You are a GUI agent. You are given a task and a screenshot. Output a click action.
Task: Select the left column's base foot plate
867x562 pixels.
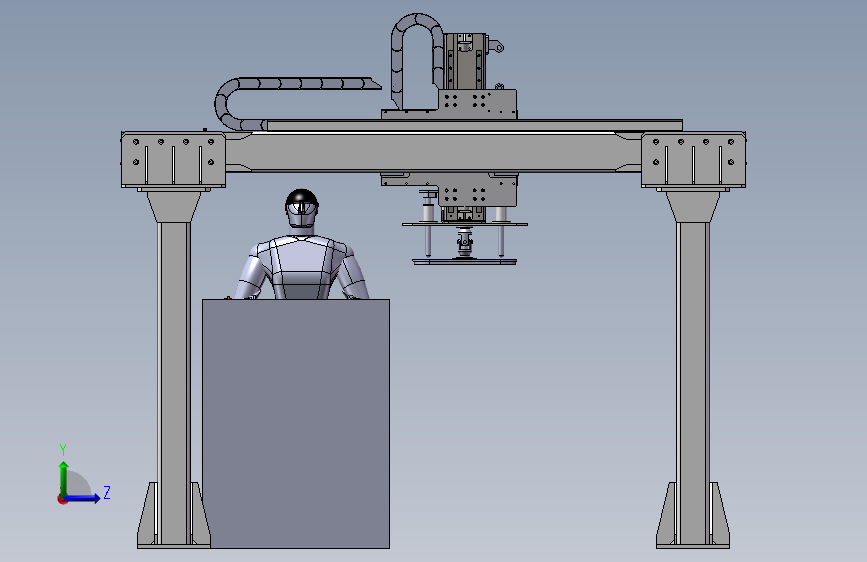pos(174,546)
